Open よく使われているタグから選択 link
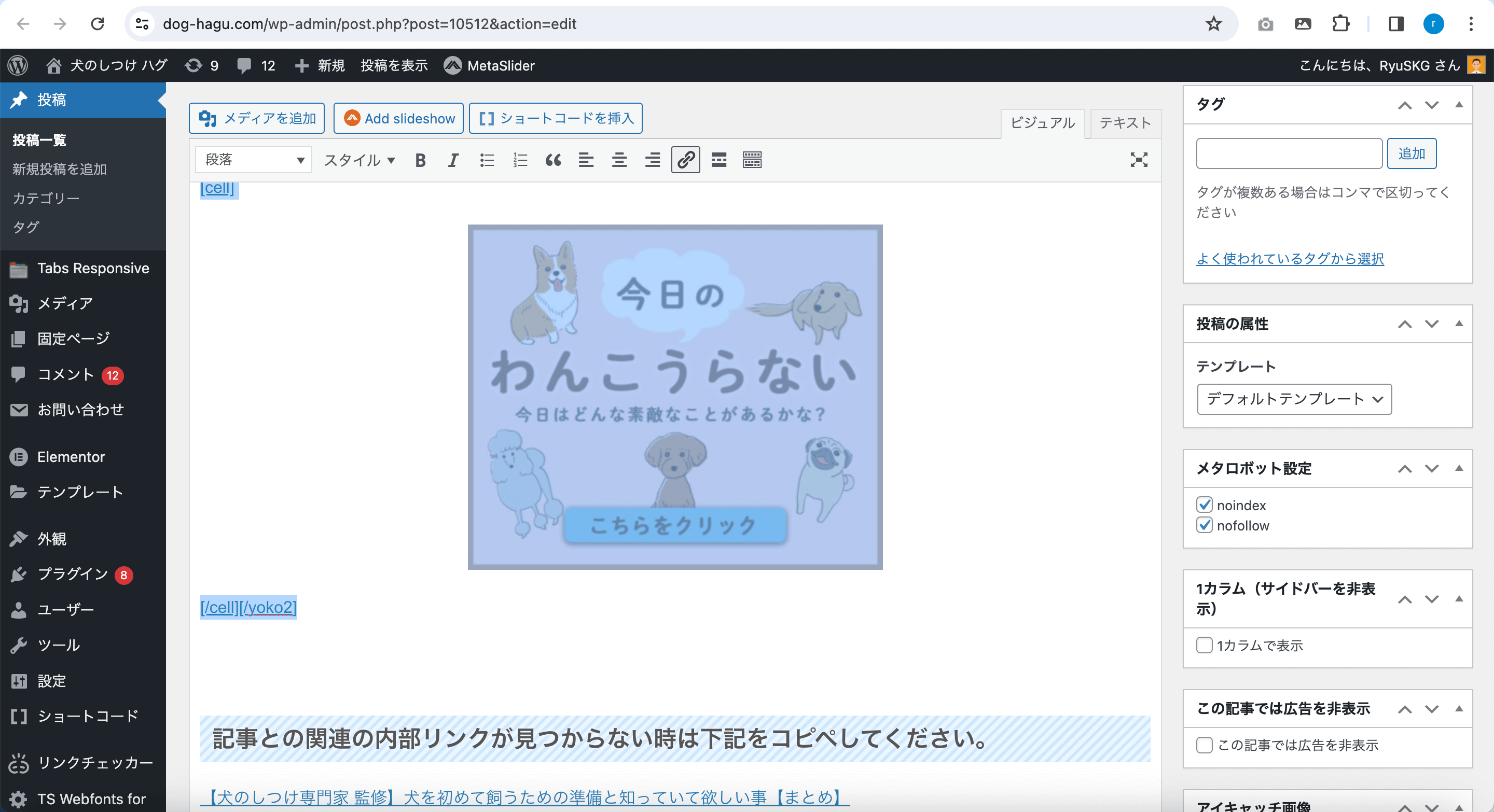1494x812 pixels. (1290, 259)
